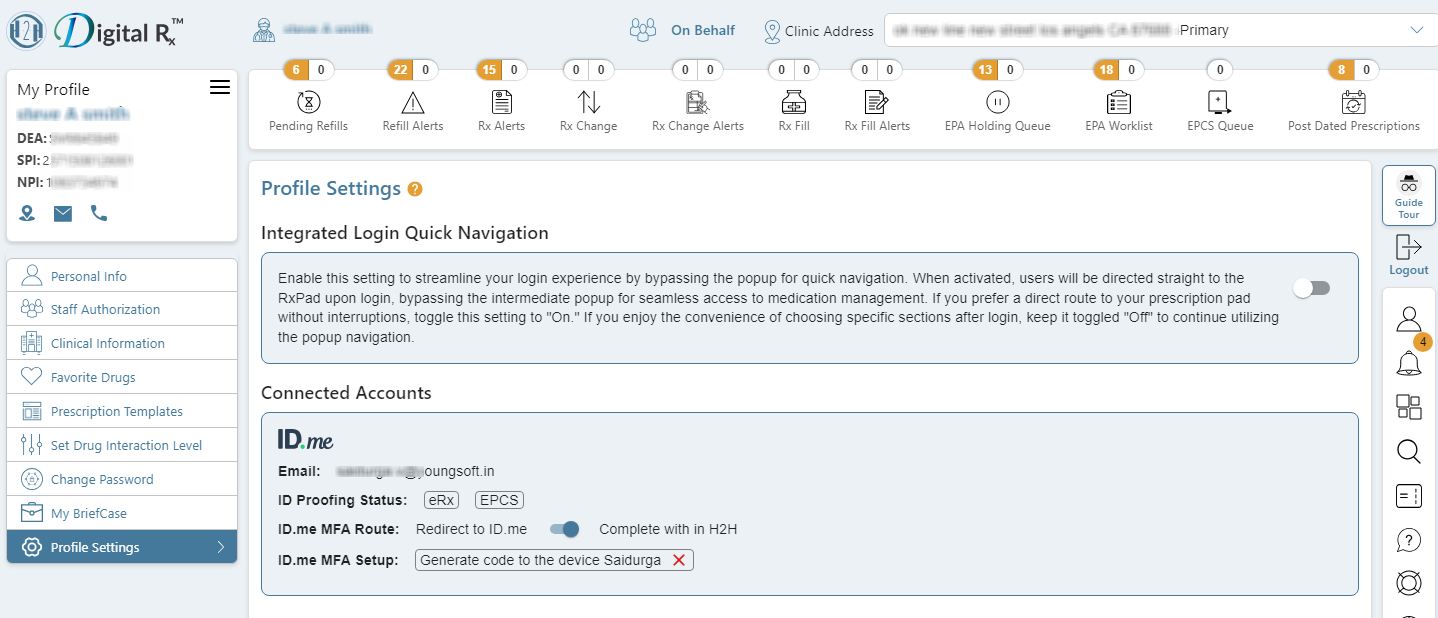This screenshot has height=618, width=1438.
Task: Click the On Behalf link
Action: pos(702,30)
